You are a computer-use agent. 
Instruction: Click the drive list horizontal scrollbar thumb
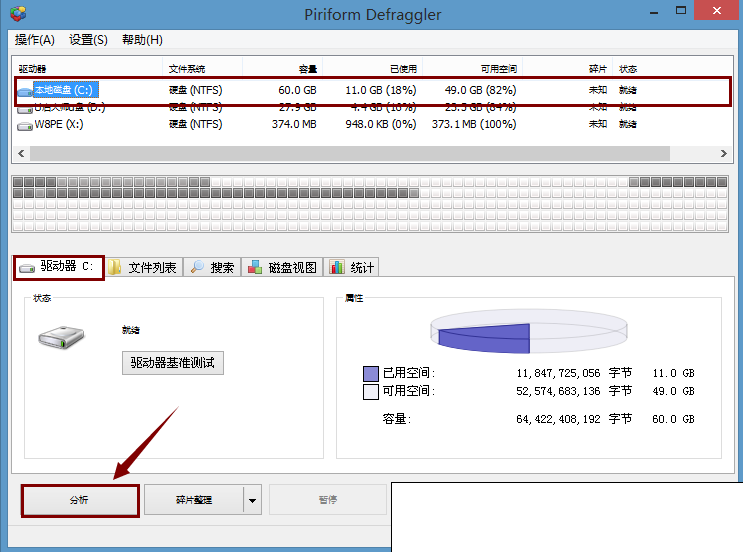[x=350, y=154]
